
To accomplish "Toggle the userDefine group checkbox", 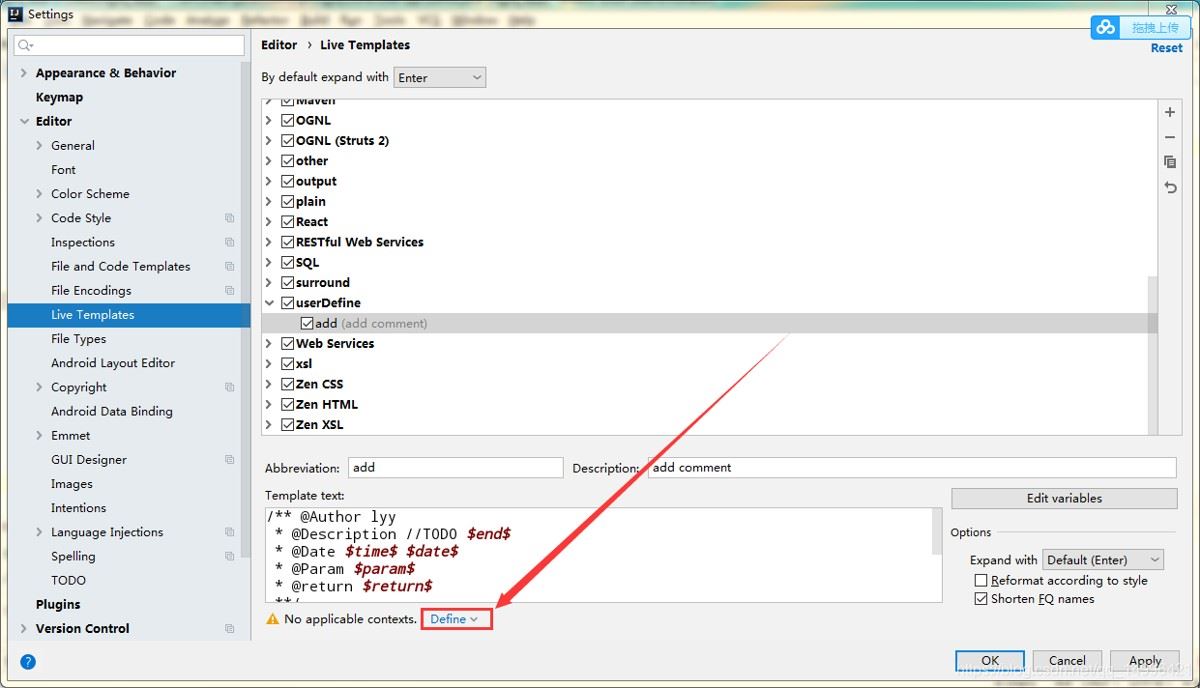I will point(288,303).
